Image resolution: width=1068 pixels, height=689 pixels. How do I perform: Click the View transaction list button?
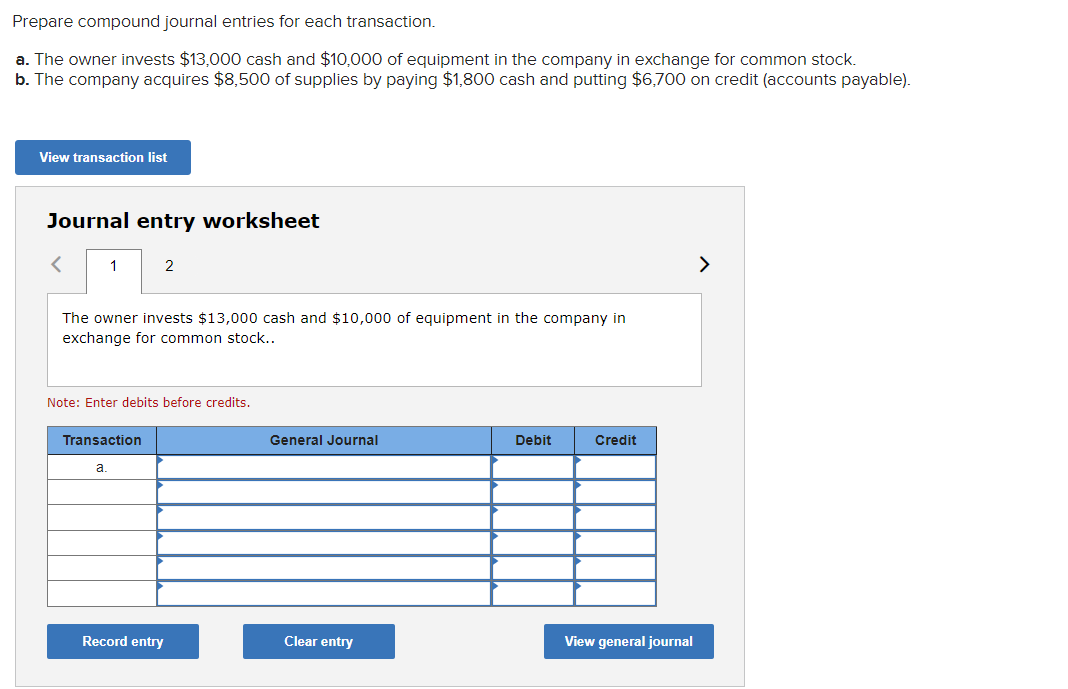click(102, 157)
